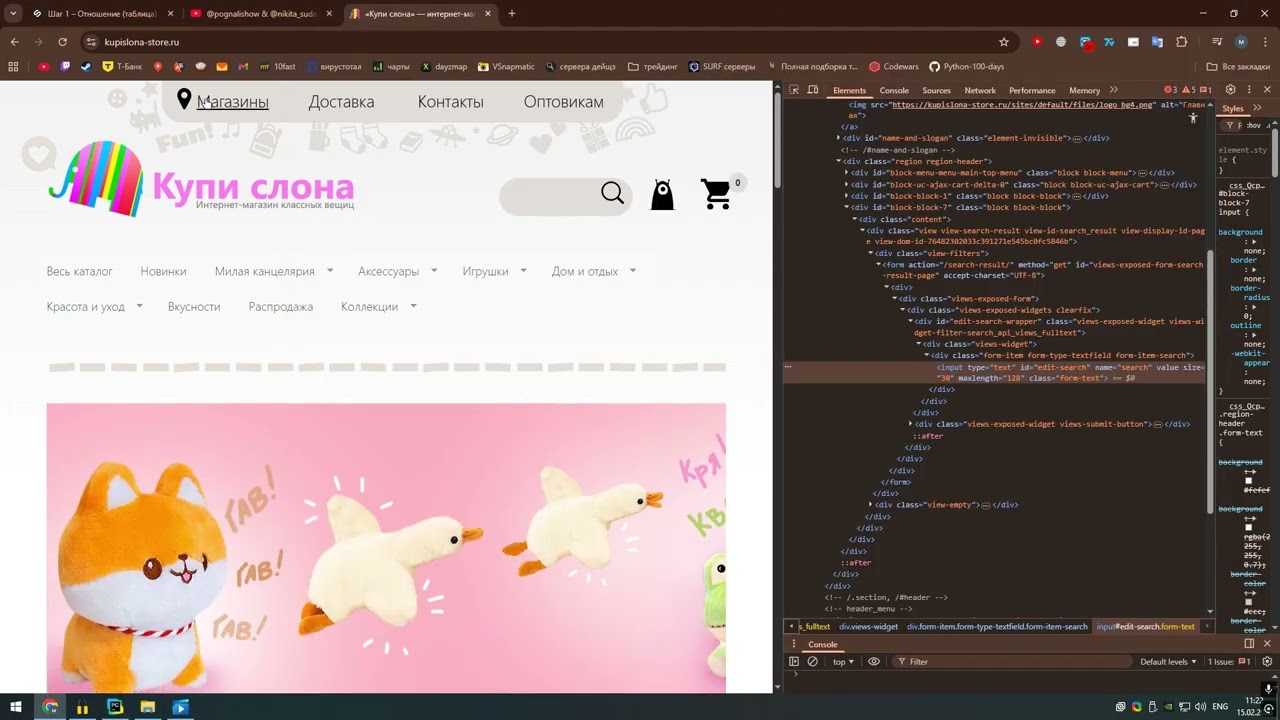Click the rgba background color swatch
This screenshot has width=1280, height=720.
click(1248, 527)
